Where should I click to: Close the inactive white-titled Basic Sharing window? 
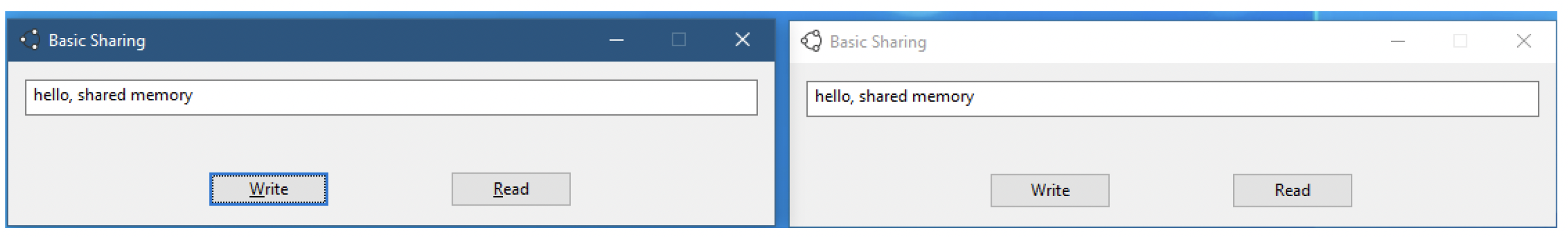pyautogui.click(x=1524, y=41)
